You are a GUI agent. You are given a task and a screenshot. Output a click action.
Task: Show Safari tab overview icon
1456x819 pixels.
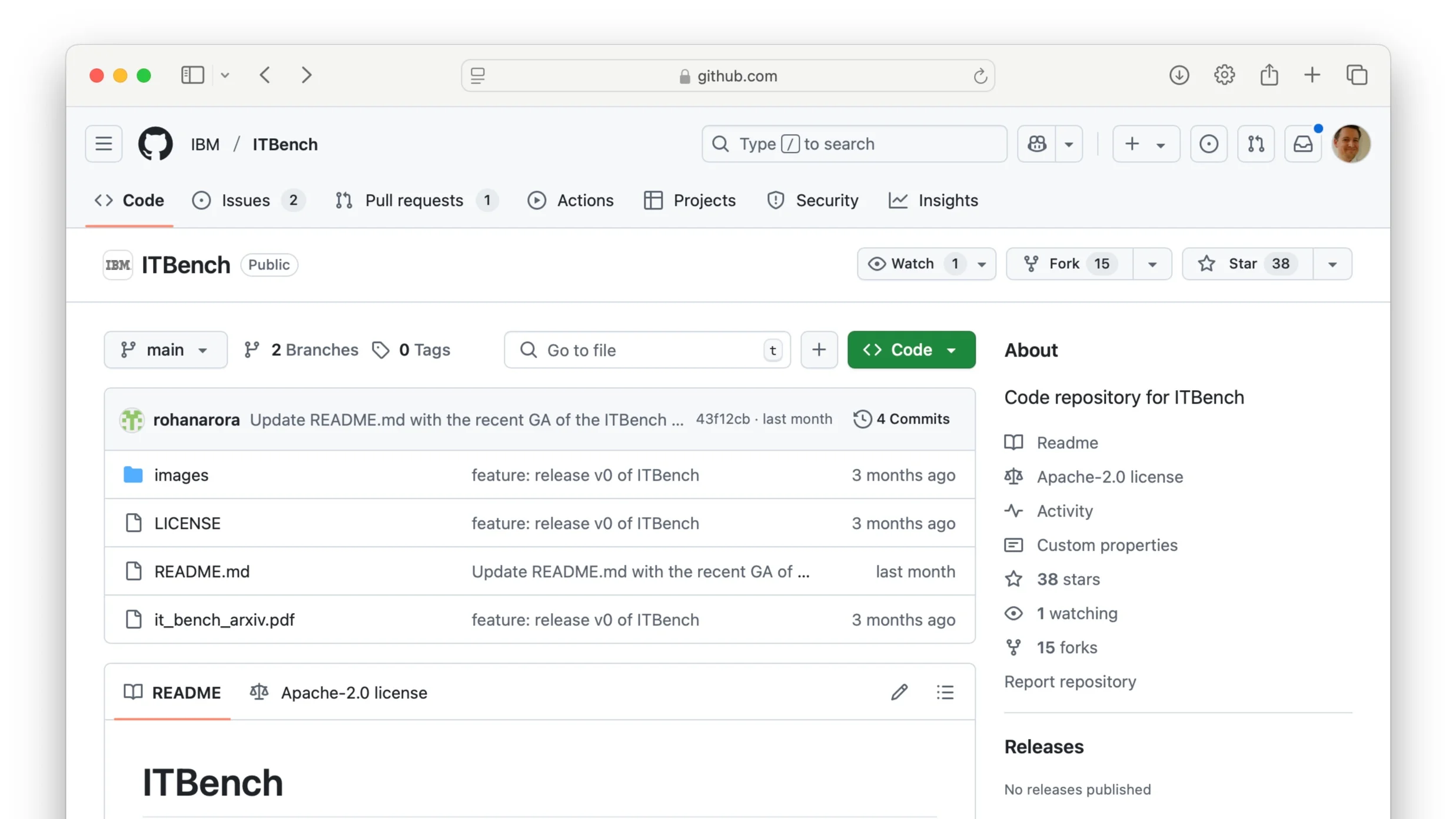click(x=1357, y=75)
